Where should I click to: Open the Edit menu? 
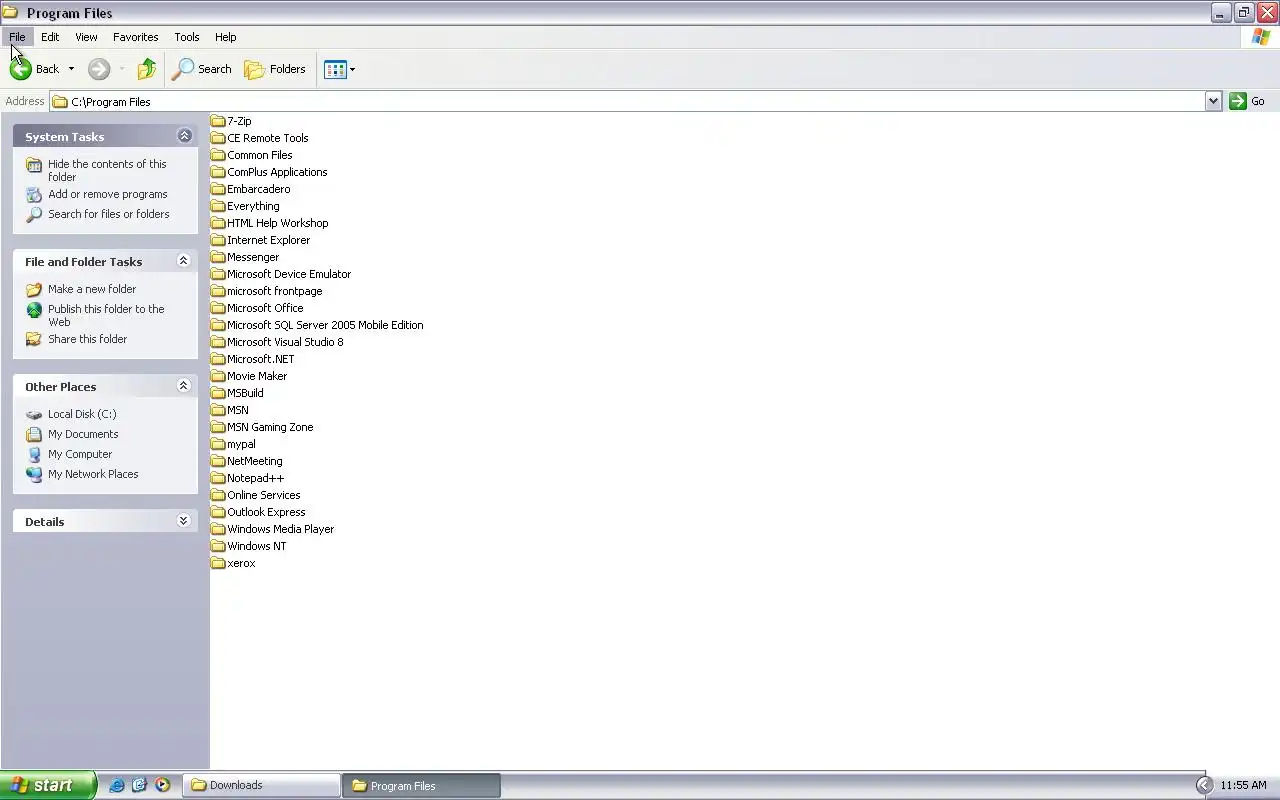pyautogui.click(x=50, y=37)
